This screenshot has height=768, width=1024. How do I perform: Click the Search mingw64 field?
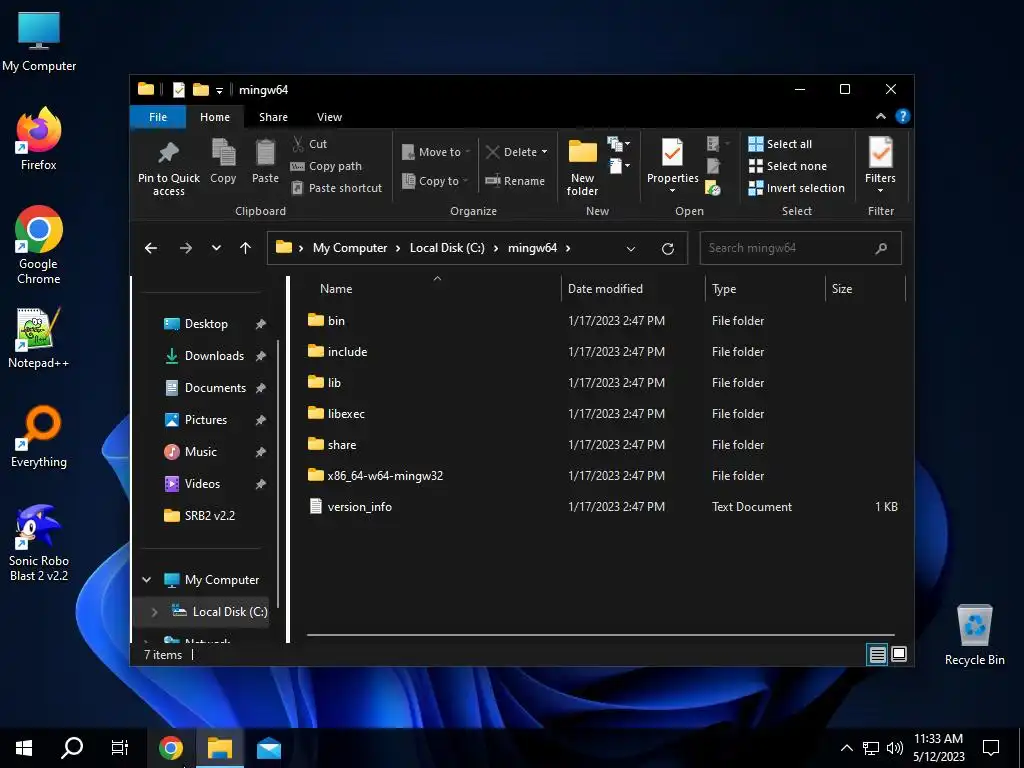801,248
